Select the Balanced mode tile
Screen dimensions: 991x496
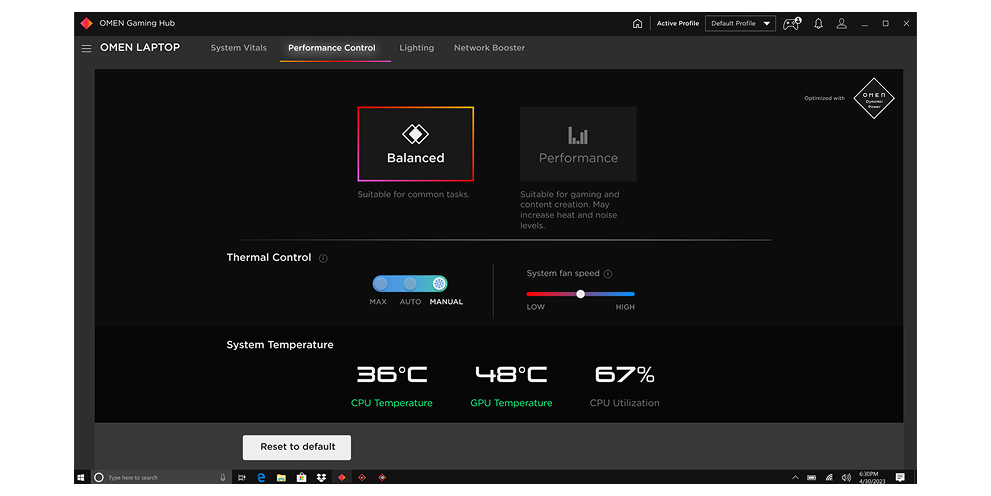click(416, 144)
